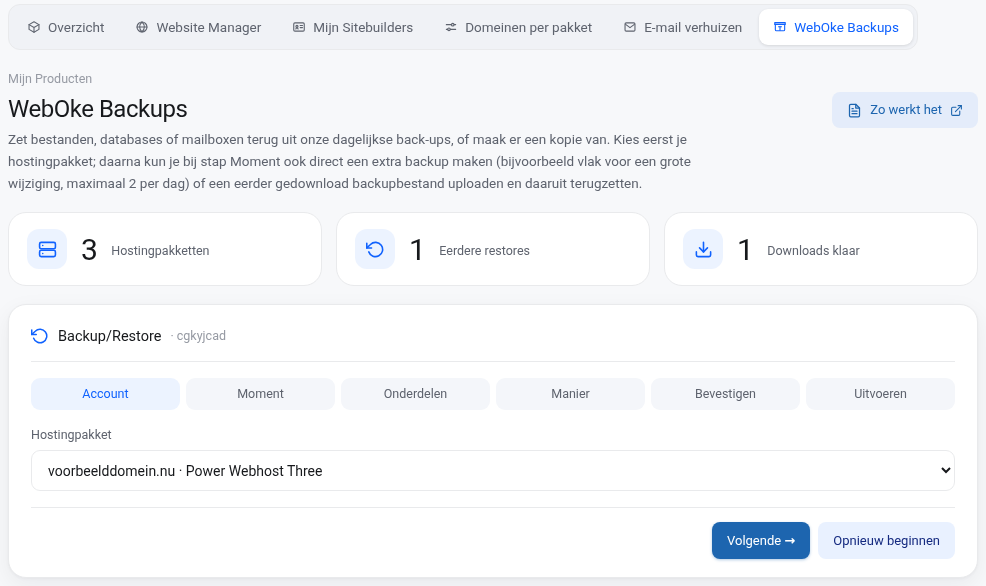Click the sliders icon beside Domeinen per pakket
This screenshot has width=986, height=586.
451,27
